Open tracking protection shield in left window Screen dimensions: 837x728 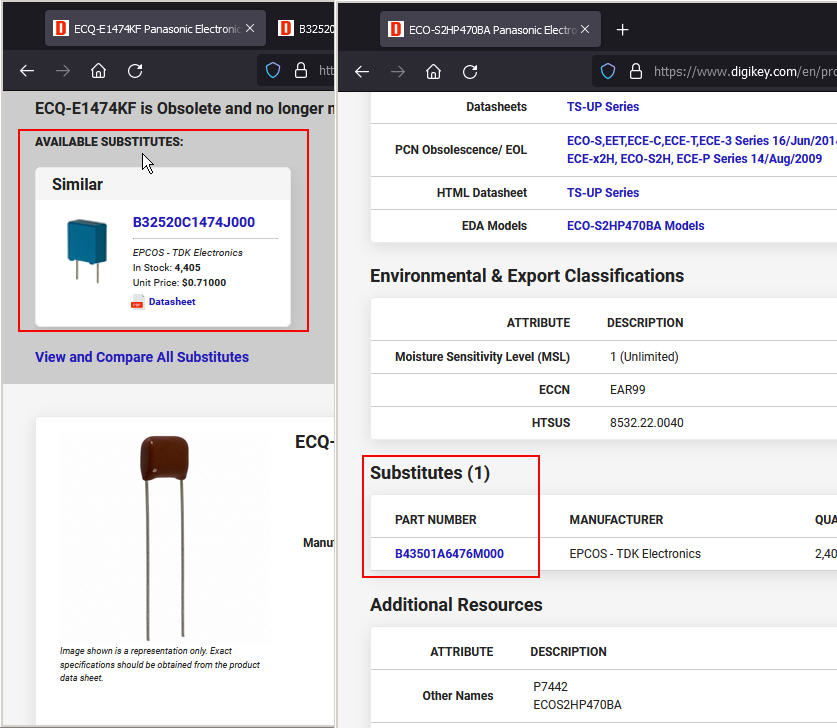[273, 70]
